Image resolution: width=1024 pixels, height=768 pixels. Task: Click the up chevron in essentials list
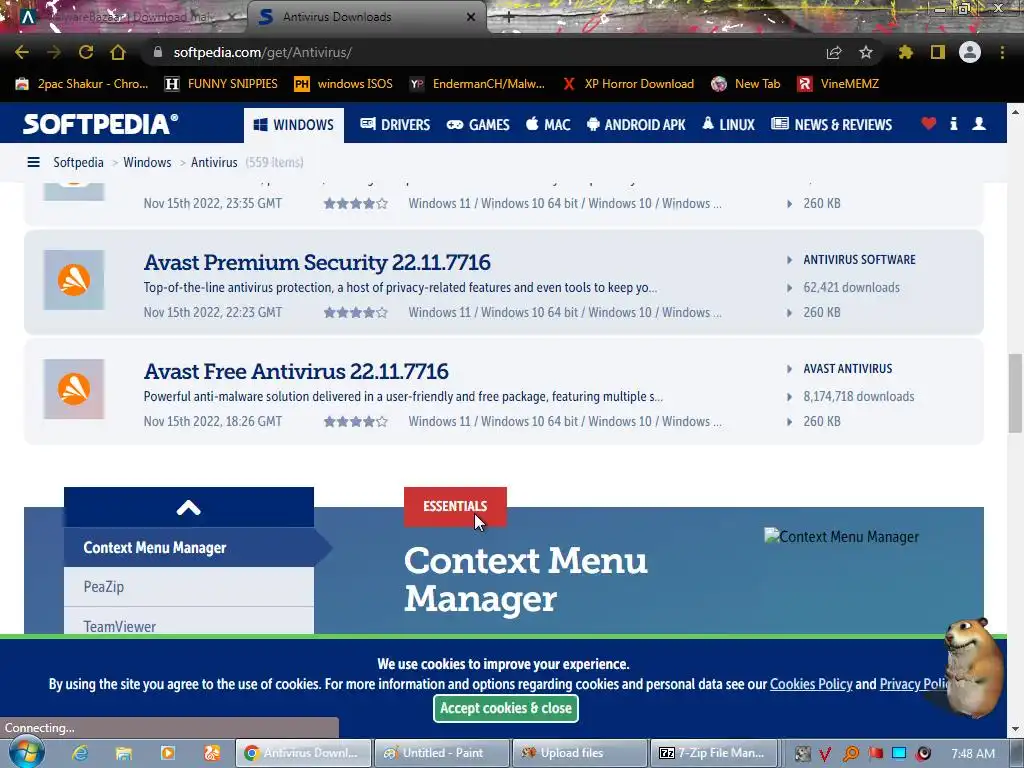click(189, 507)
